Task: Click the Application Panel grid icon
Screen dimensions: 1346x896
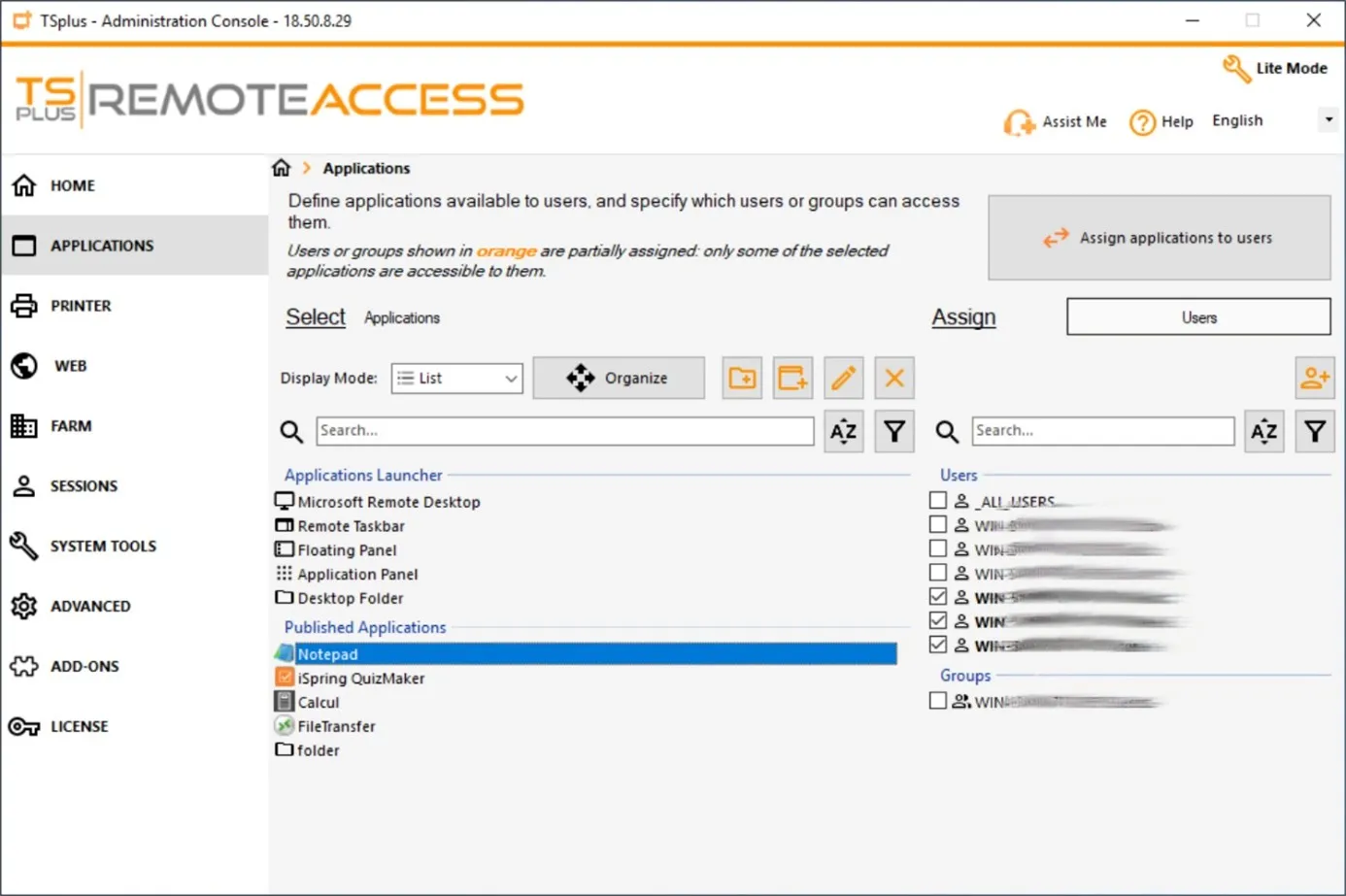Action: (285, 573)
